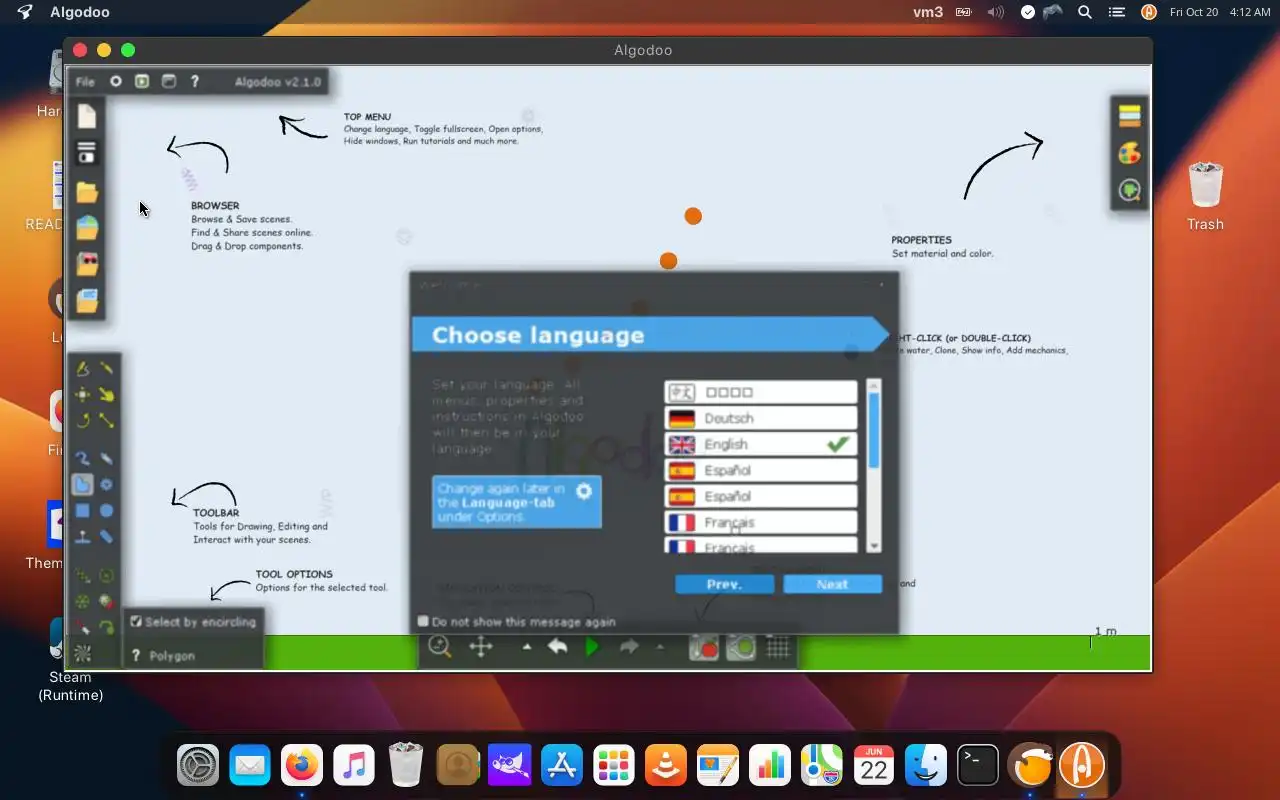This screenshot has width=1280, height=800.
Task: Open the blue picture folder in browser
Action: (87, 300)
